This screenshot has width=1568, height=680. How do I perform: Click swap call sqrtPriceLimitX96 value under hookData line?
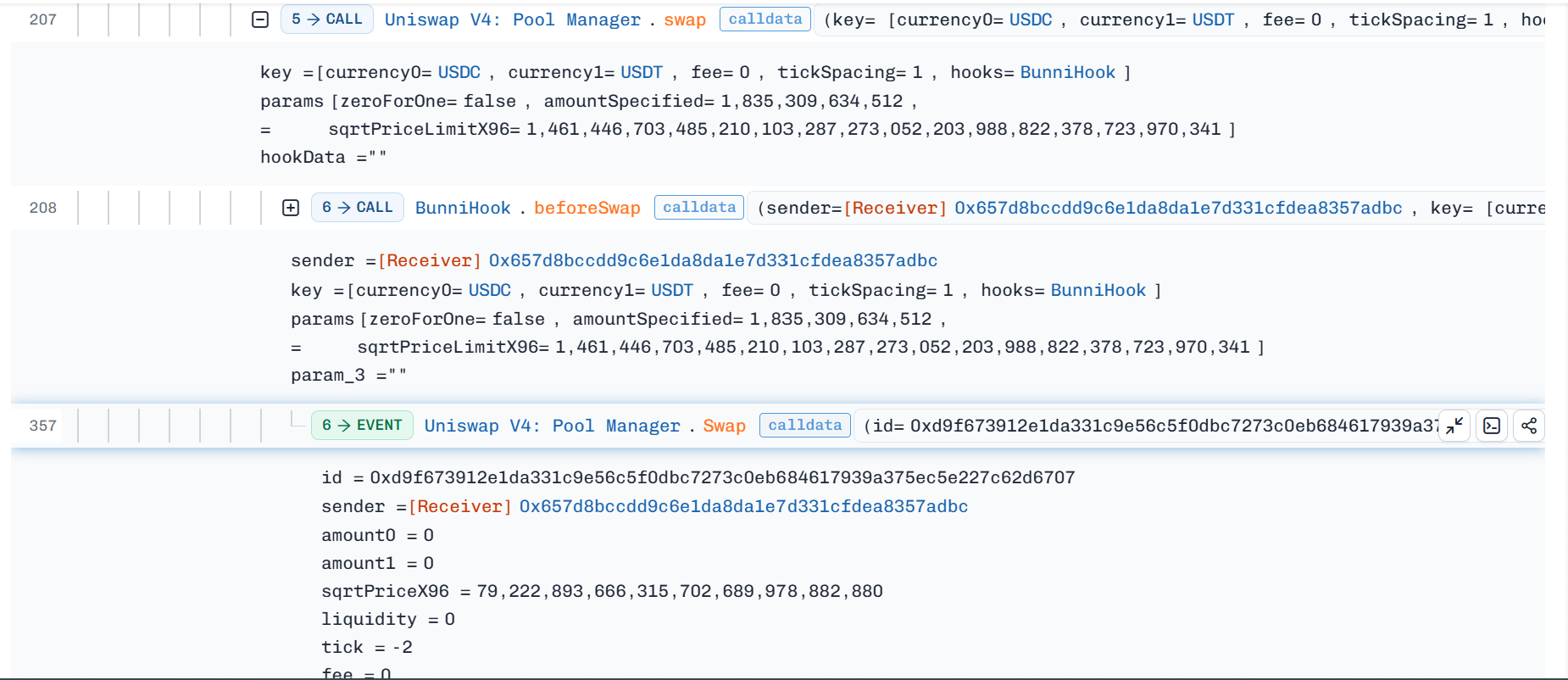coord(874,129)
